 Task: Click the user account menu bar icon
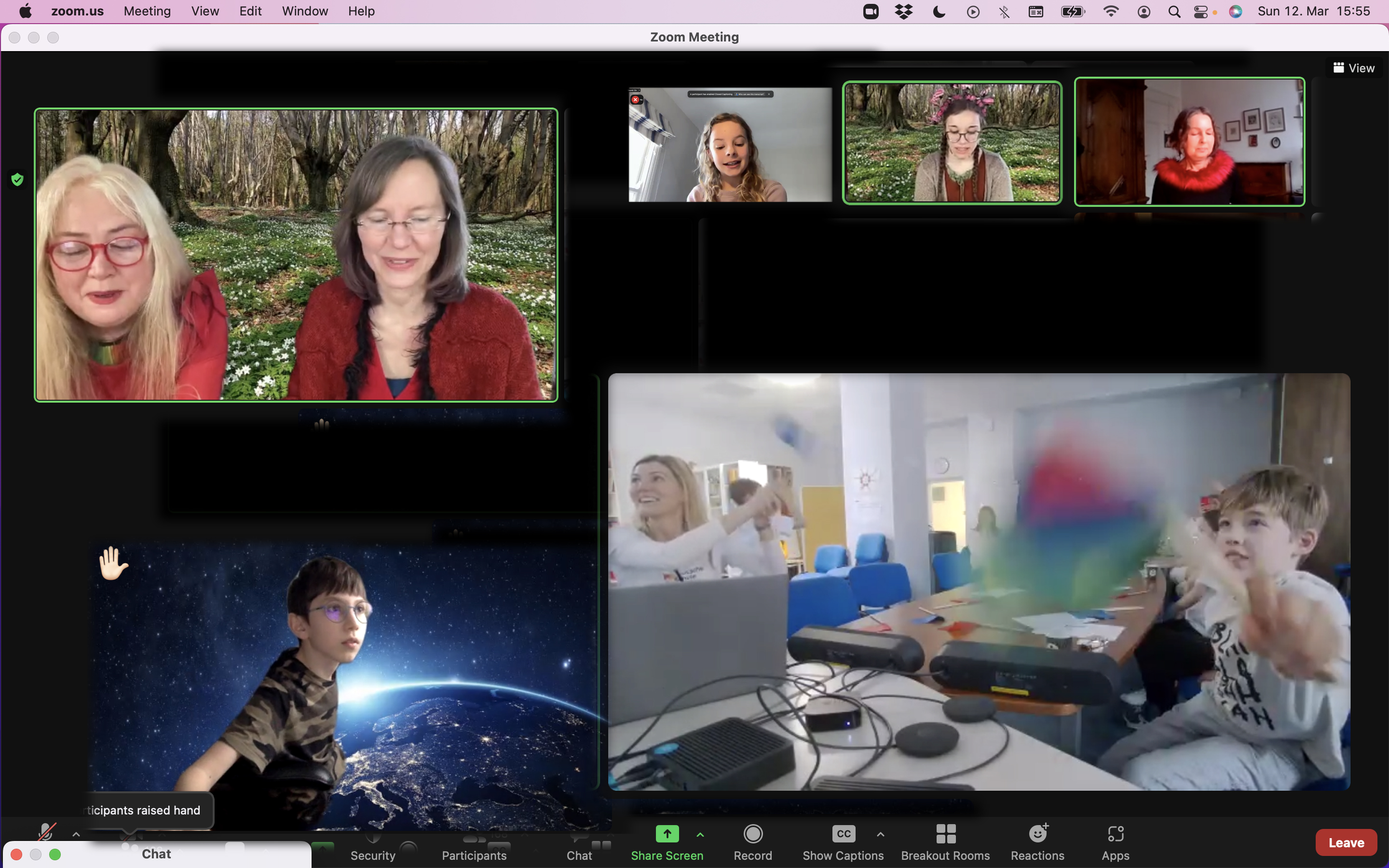pyautogui.click(x=1144, y=12)
